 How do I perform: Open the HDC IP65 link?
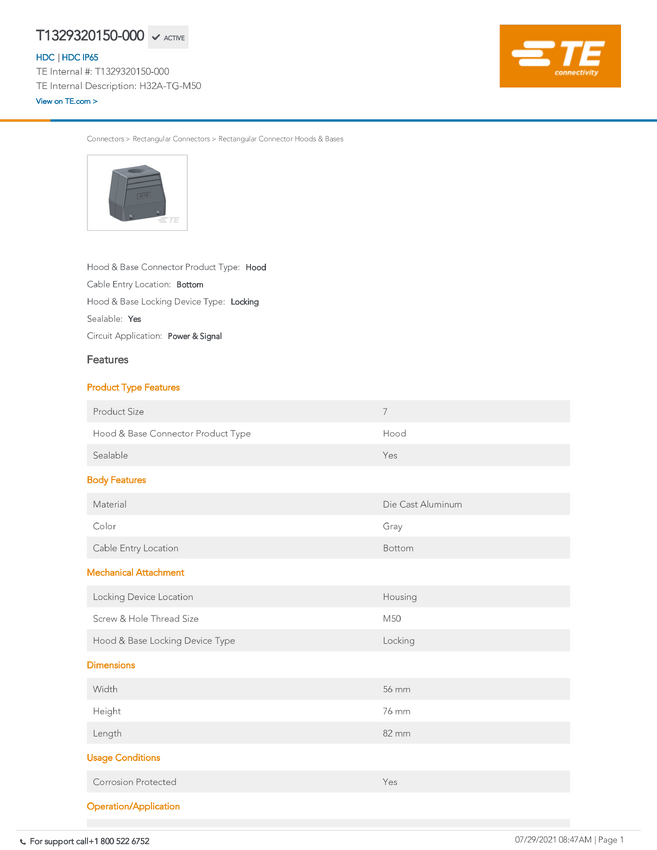click(x=80, y=57)
